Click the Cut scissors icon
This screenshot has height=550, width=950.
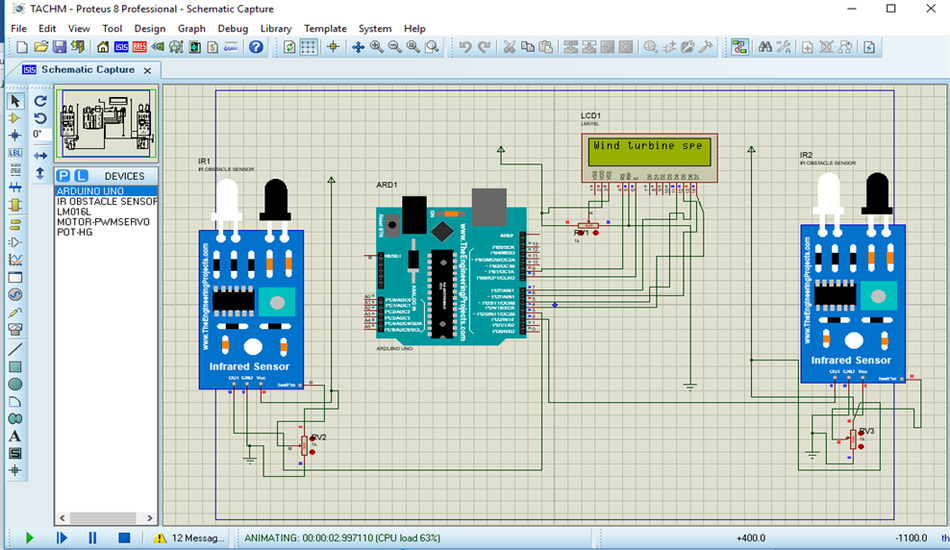pyautogui.click(x=509, y=47)
